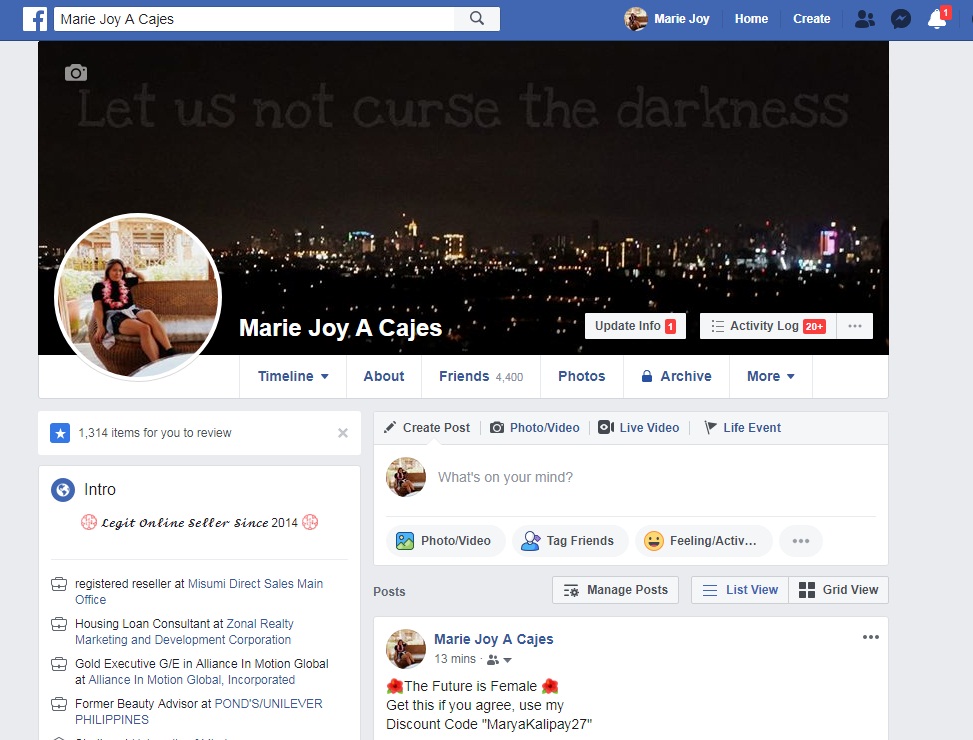Click post author name Marie Joy A Cajes
Screen dimensions: 973x740
(x=493, y=640)
